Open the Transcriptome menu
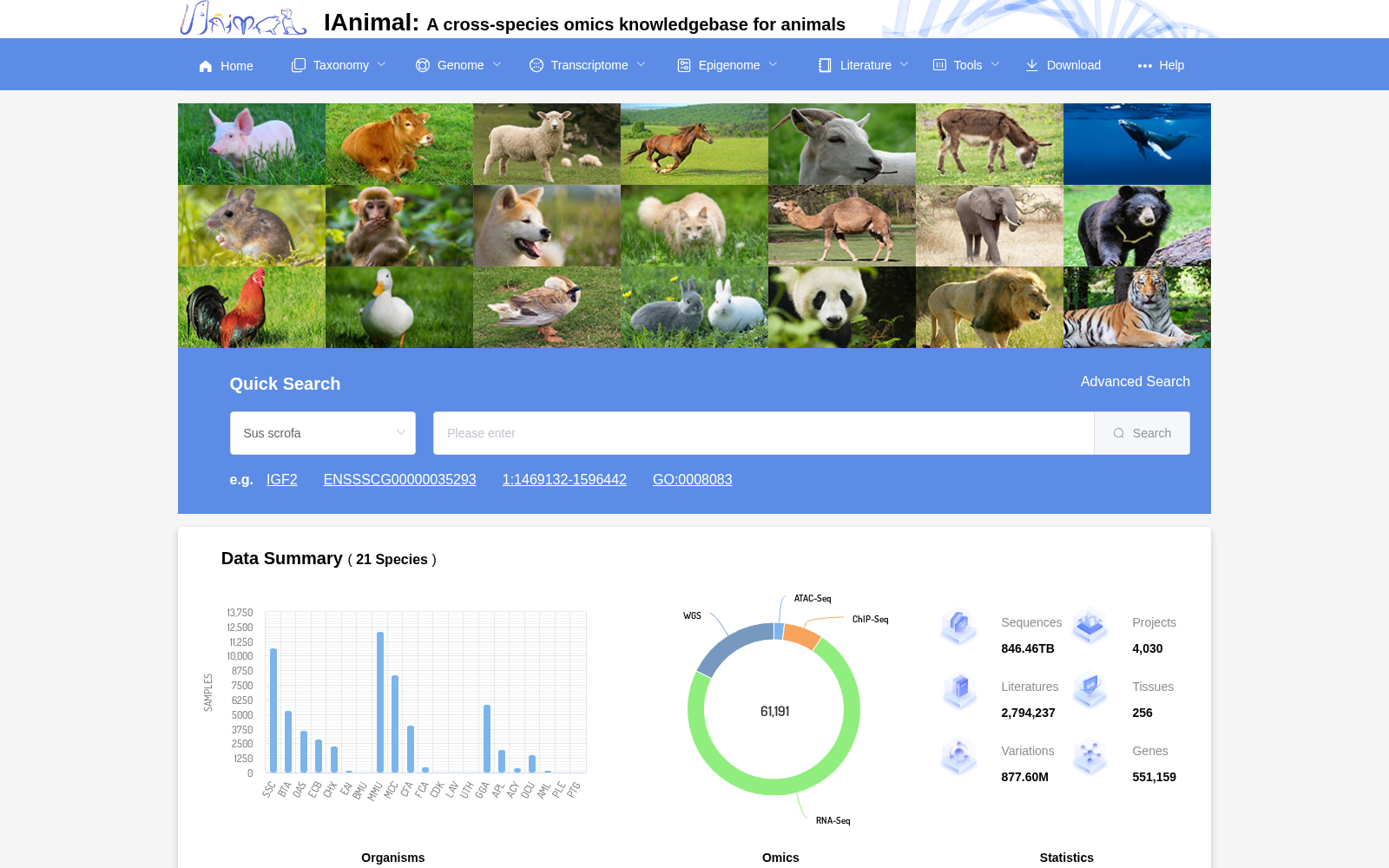1389x868 pixels. (588, 65)
